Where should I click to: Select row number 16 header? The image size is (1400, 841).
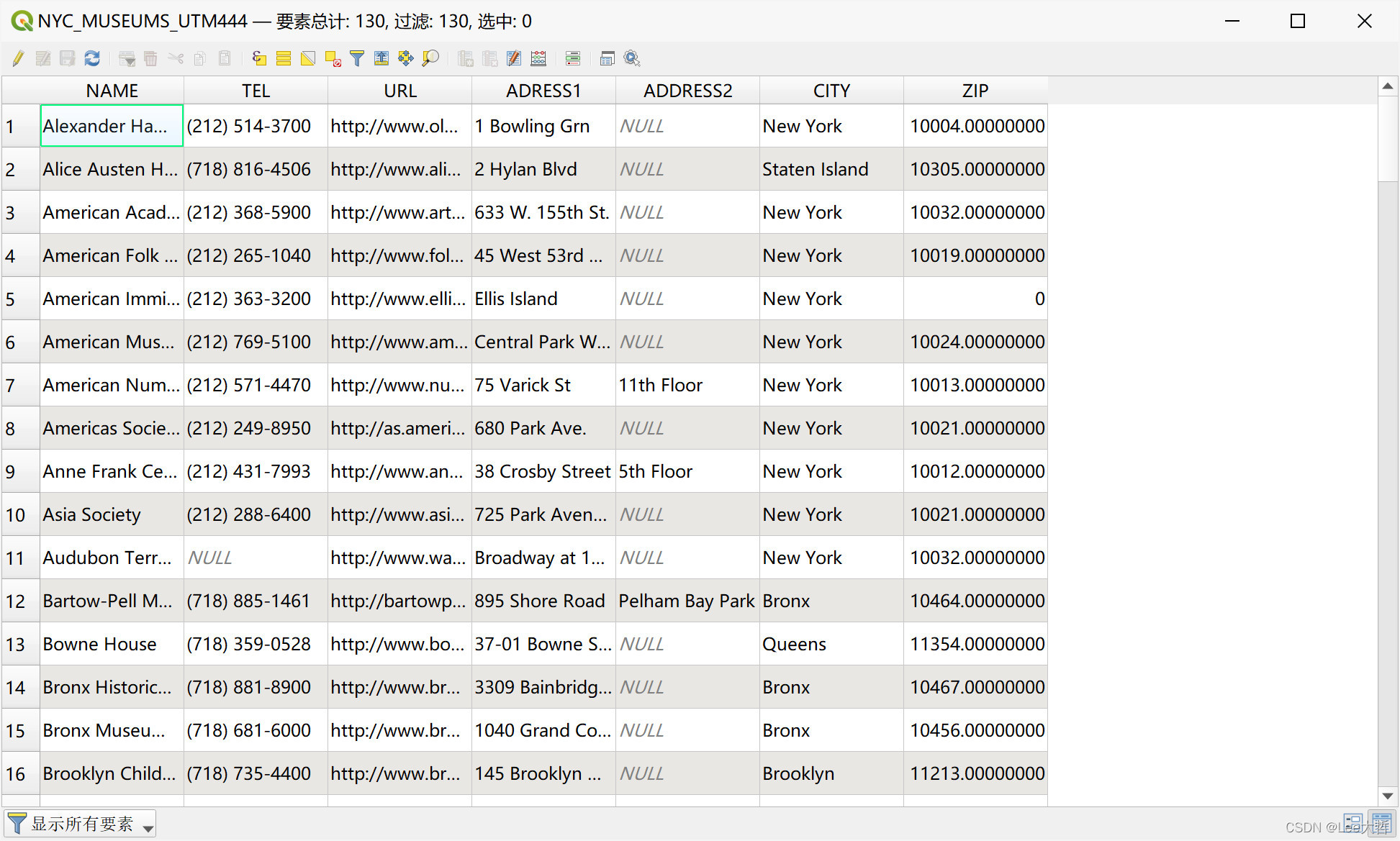21,773
